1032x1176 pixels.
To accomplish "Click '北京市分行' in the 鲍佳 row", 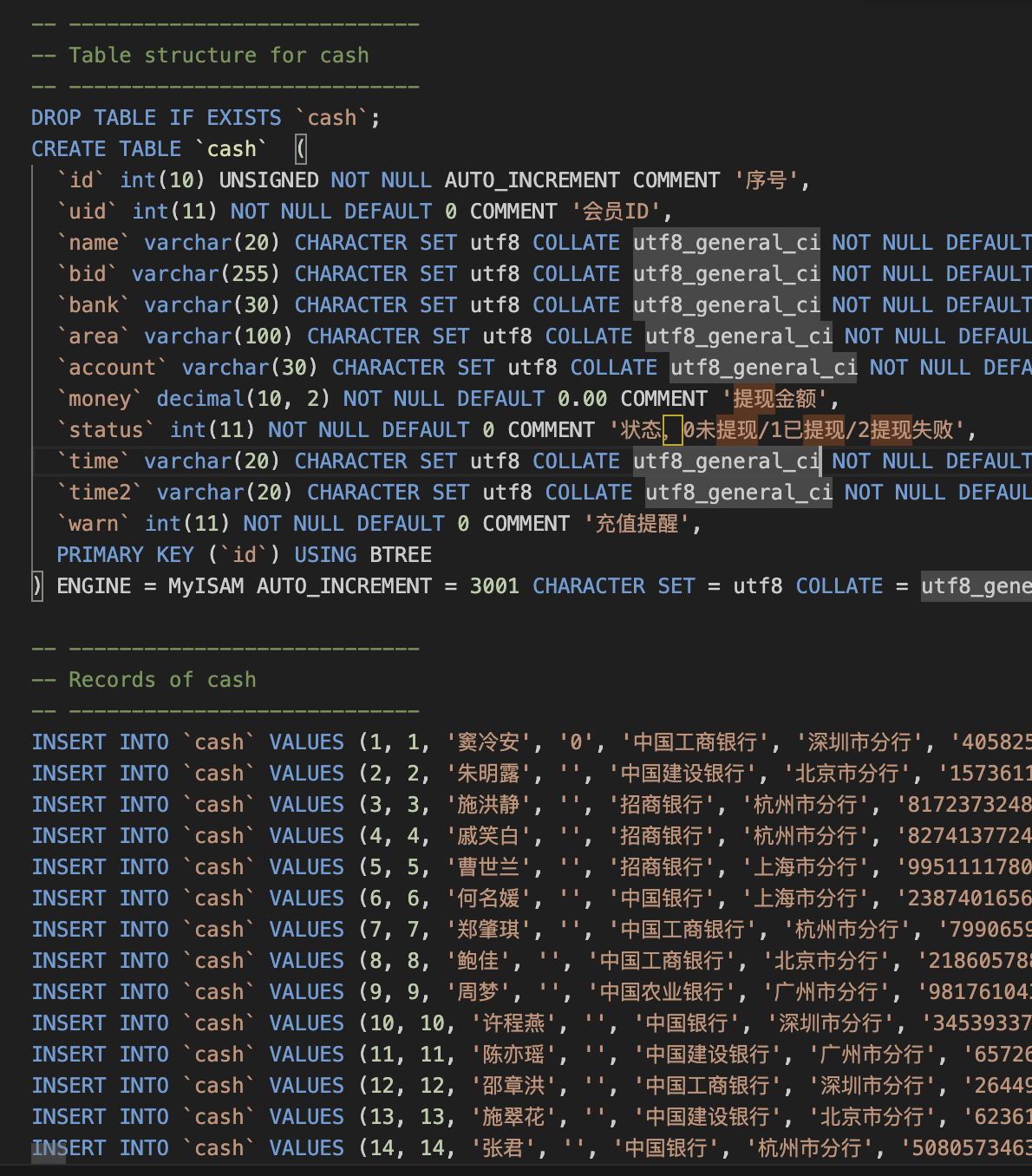I will (x=826, y=961).
